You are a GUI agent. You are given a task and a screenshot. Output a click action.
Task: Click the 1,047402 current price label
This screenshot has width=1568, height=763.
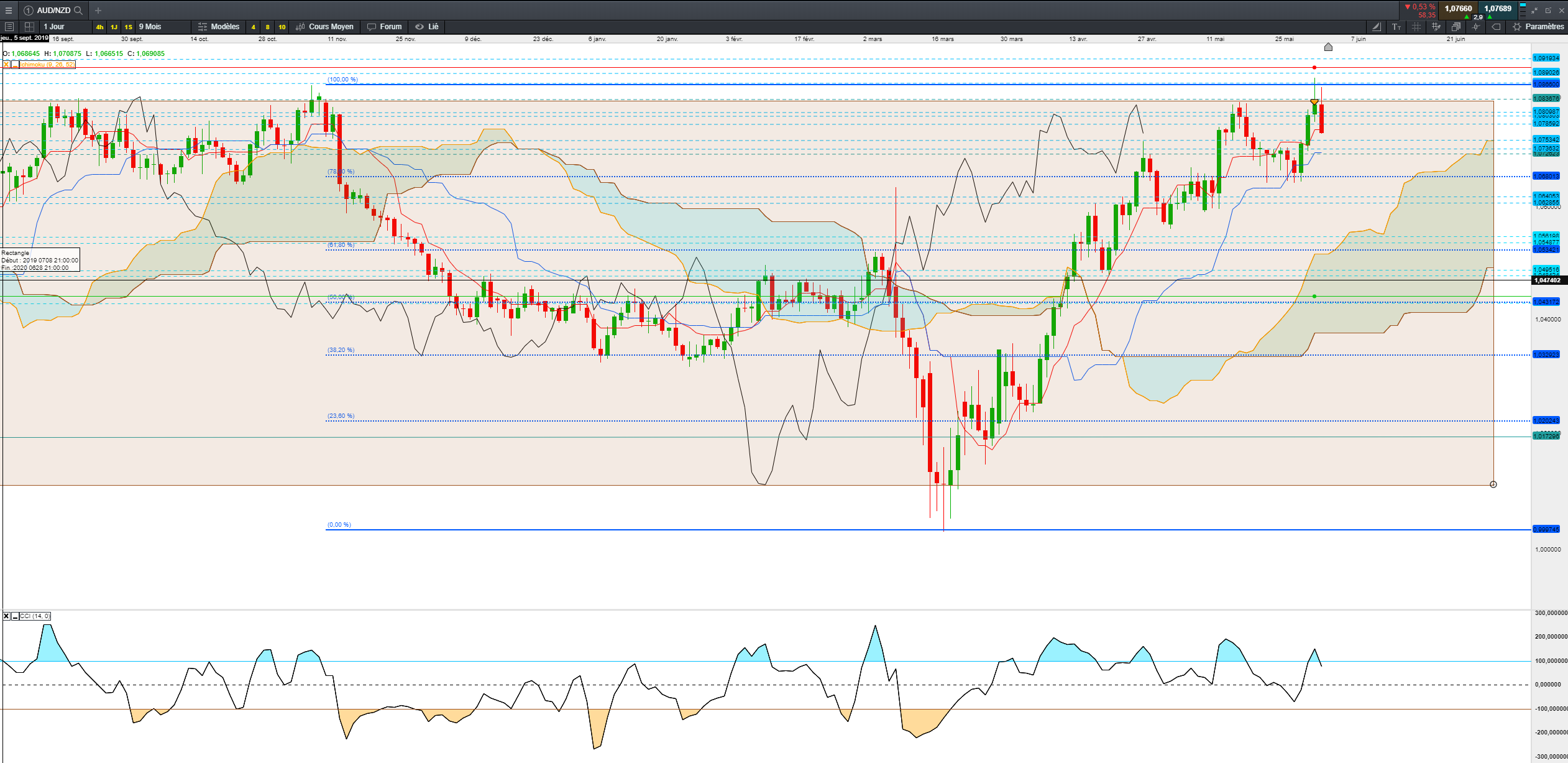(x=1547, y=280)
